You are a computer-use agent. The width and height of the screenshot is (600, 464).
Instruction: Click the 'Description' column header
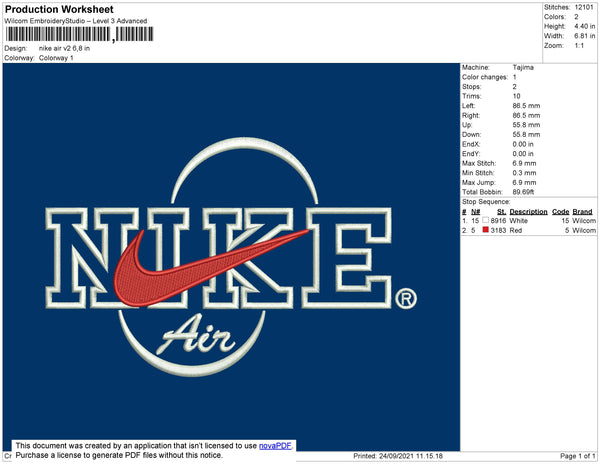click(528, 212)
